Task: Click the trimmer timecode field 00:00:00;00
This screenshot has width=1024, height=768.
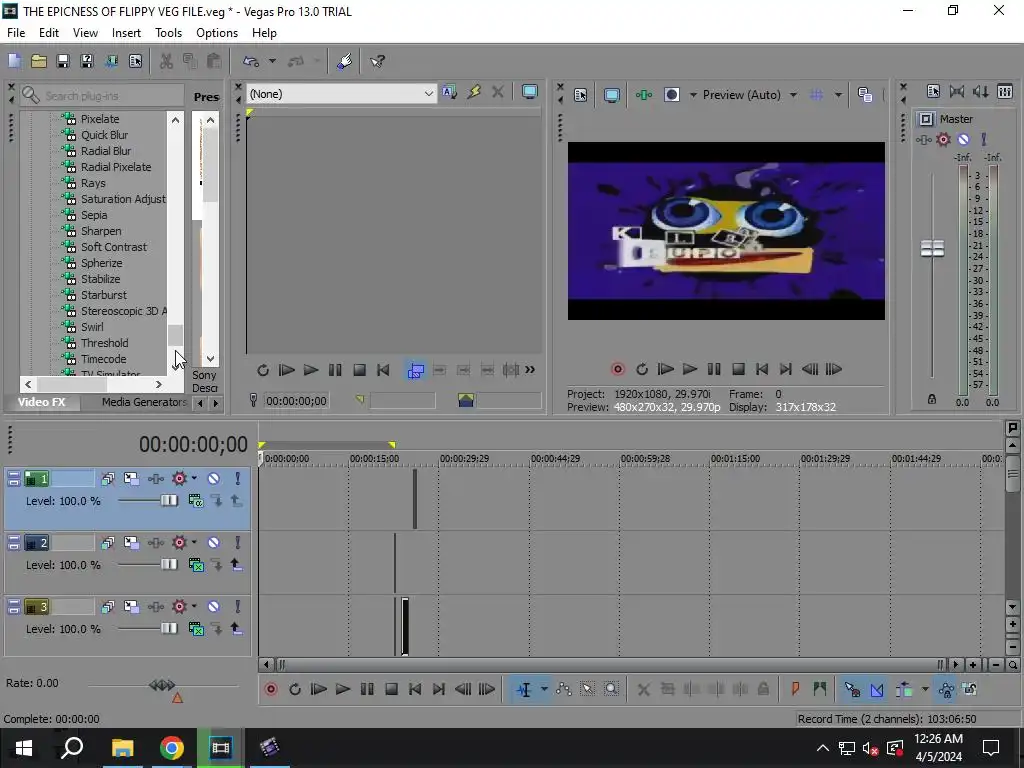Action: coord(296,400)
